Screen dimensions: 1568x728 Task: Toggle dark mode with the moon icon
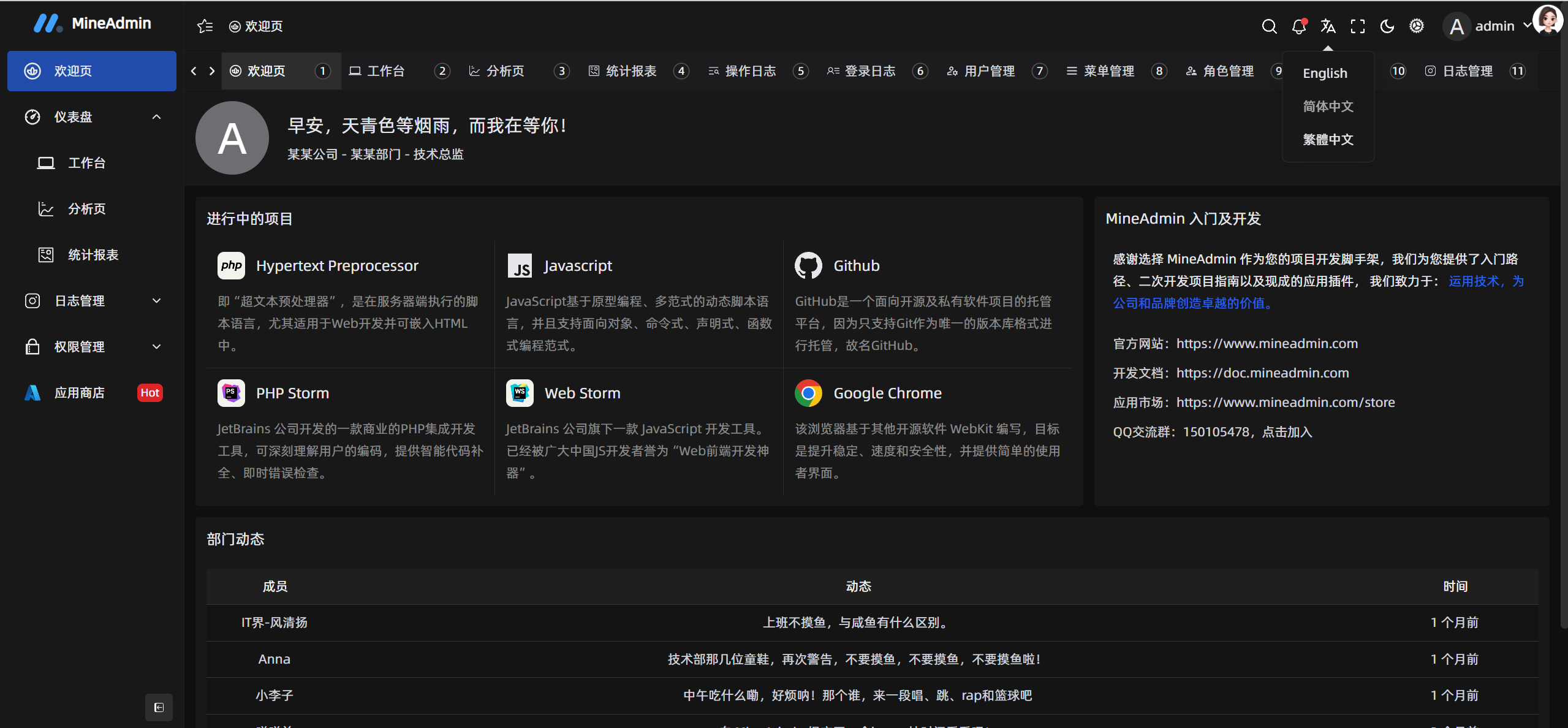click(1387, 26)
